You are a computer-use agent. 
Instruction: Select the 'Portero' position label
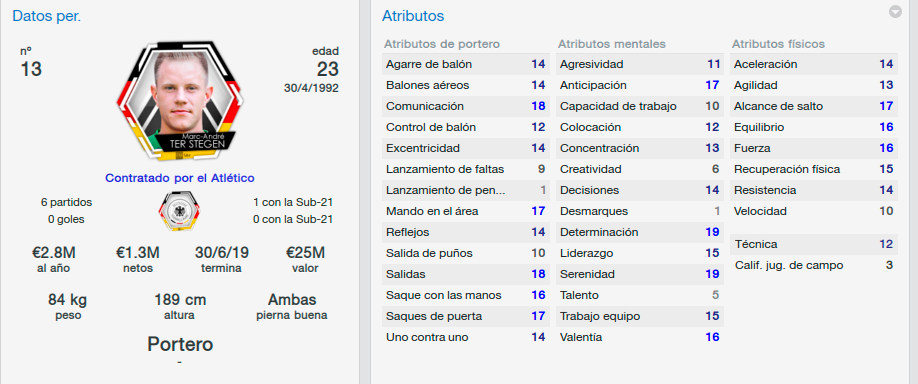click(180, 344)
